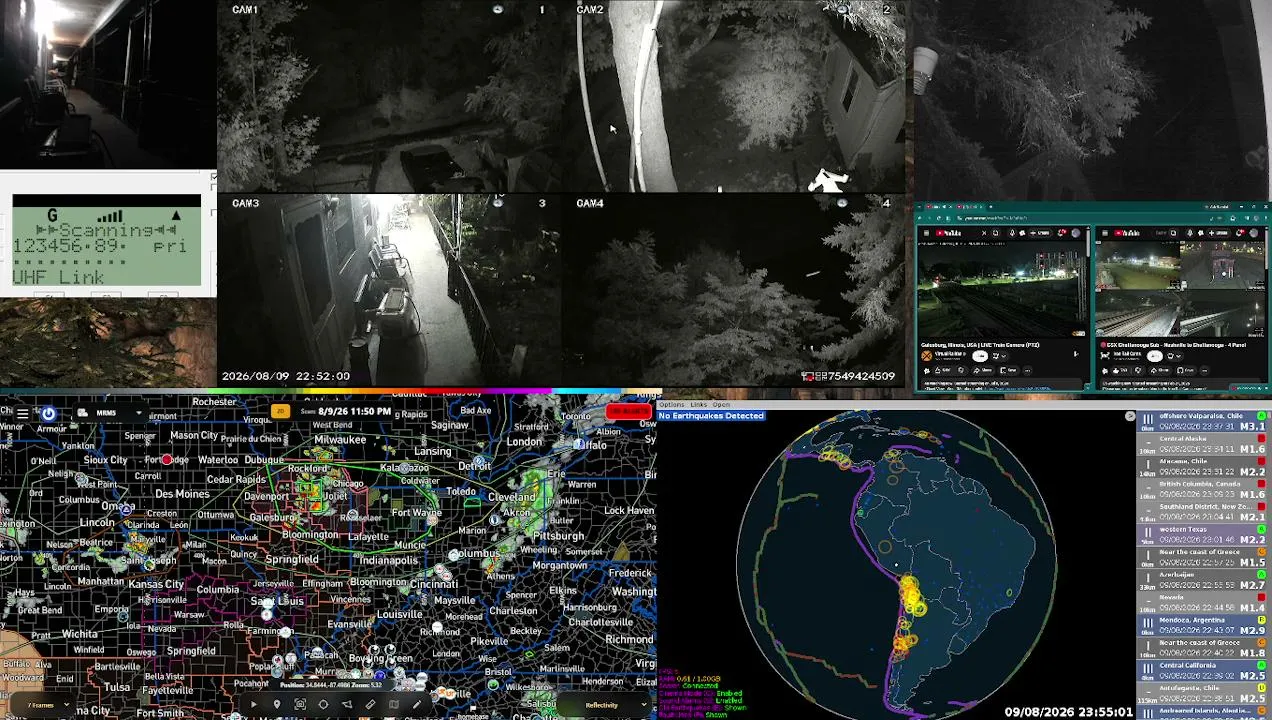The height and width of the screenshot is (720, 1272).
Task: Toggle the yellow 2D view button
Action: tap(281, 411)
